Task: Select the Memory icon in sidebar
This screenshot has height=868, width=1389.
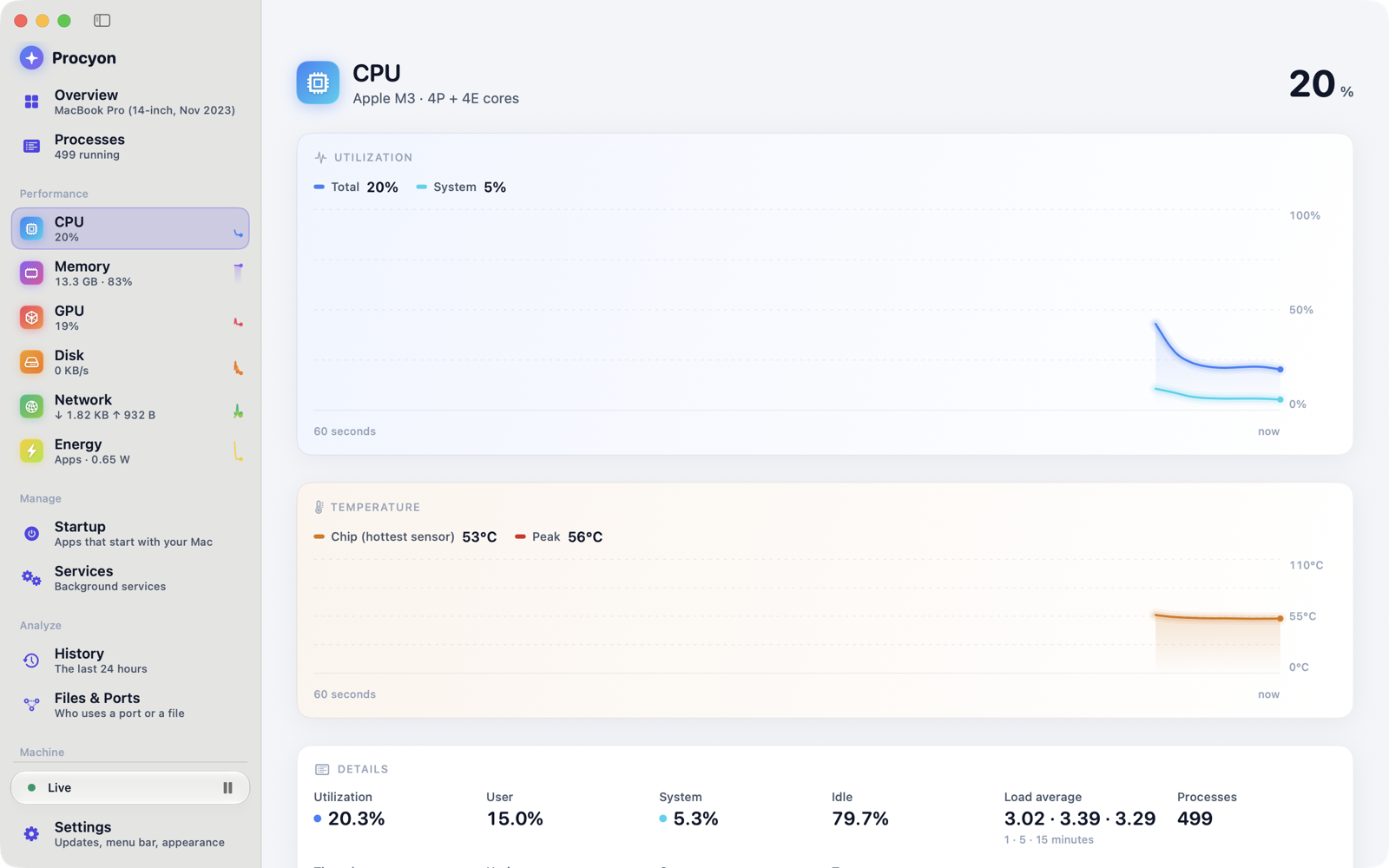Action: click(31, 273)
